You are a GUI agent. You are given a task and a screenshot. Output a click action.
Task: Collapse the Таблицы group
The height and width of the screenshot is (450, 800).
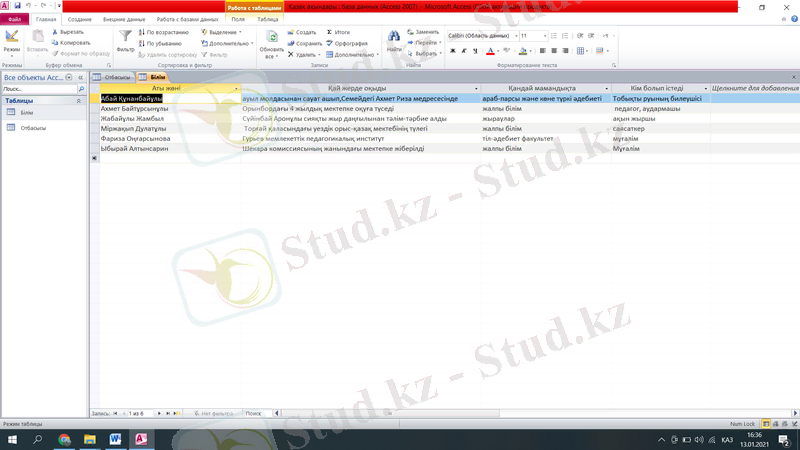click(79, 101)
